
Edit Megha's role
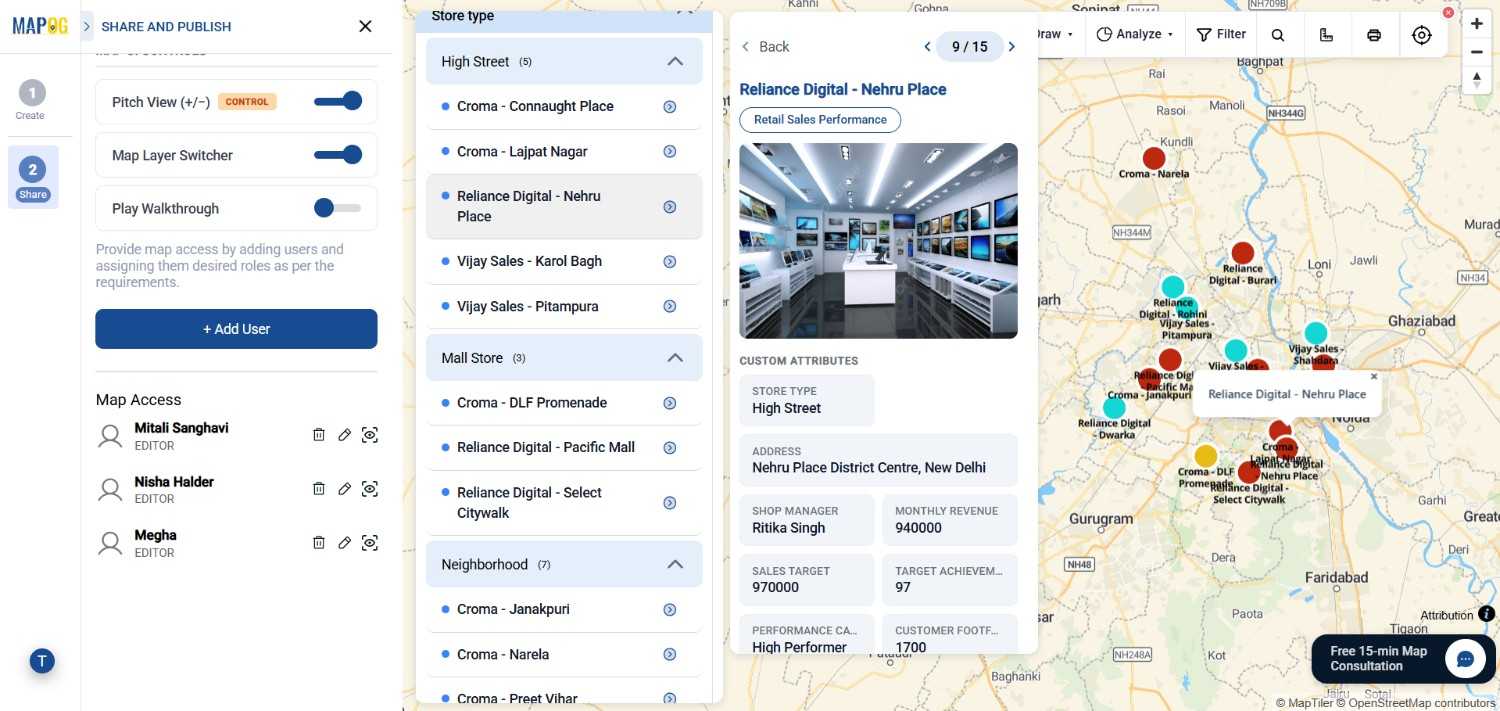point(344,542)
